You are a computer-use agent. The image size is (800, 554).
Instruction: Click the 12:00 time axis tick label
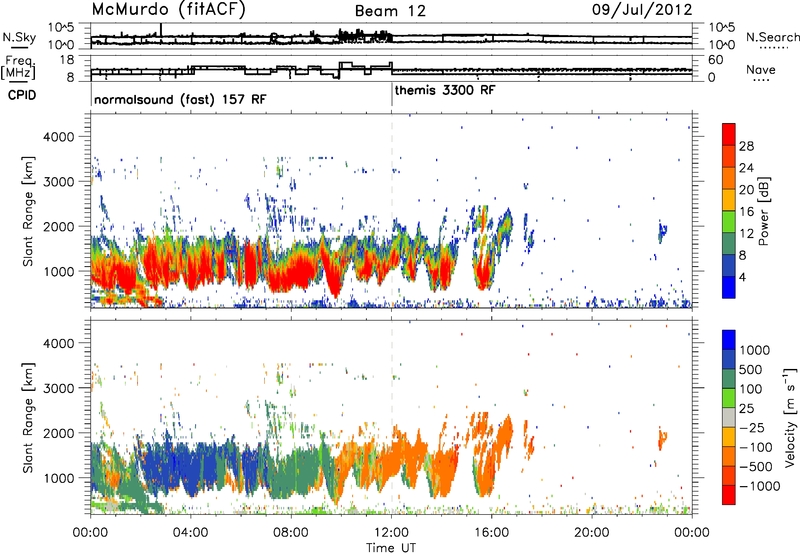pos(391,533)
